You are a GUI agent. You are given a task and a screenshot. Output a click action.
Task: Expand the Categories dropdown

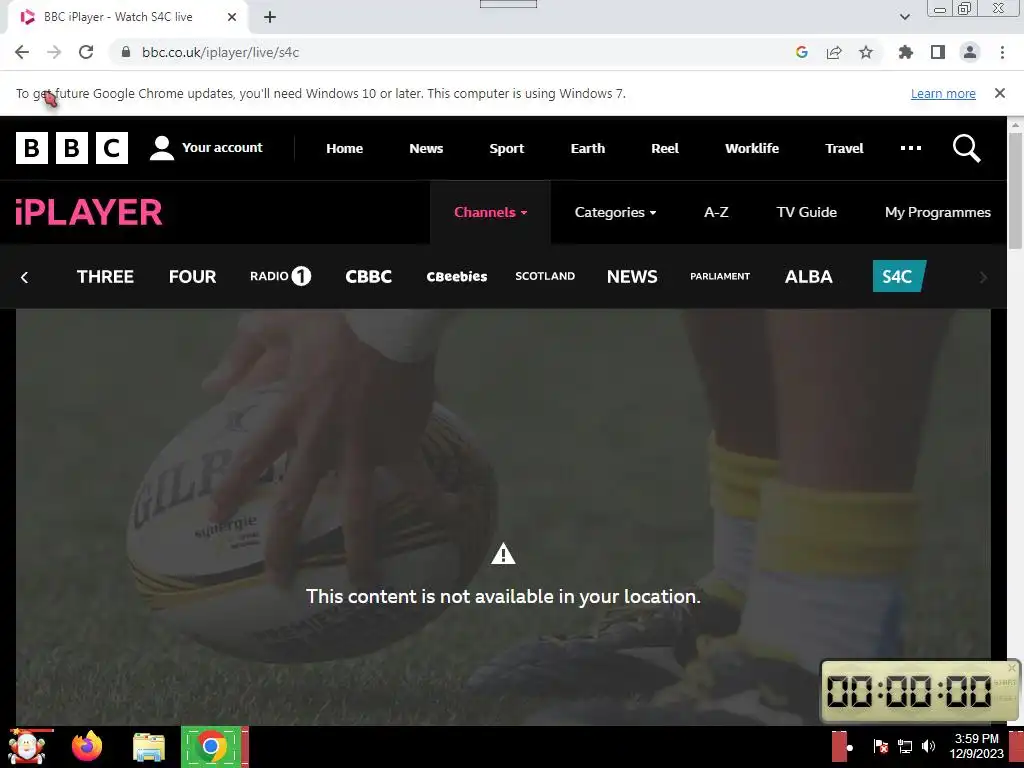pos(615,212)
